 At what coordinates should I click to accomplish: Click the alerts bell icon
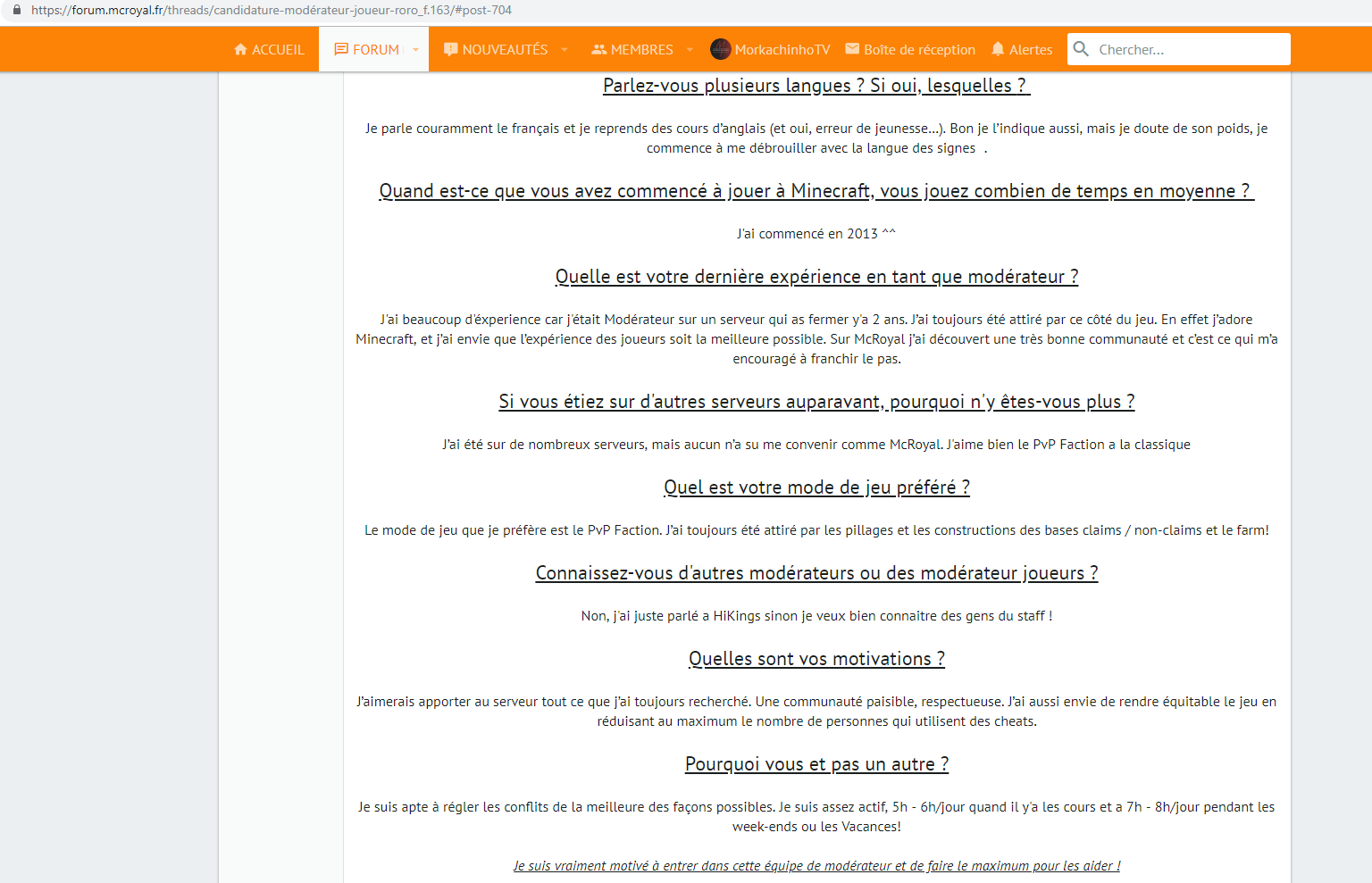pos(999,49)
